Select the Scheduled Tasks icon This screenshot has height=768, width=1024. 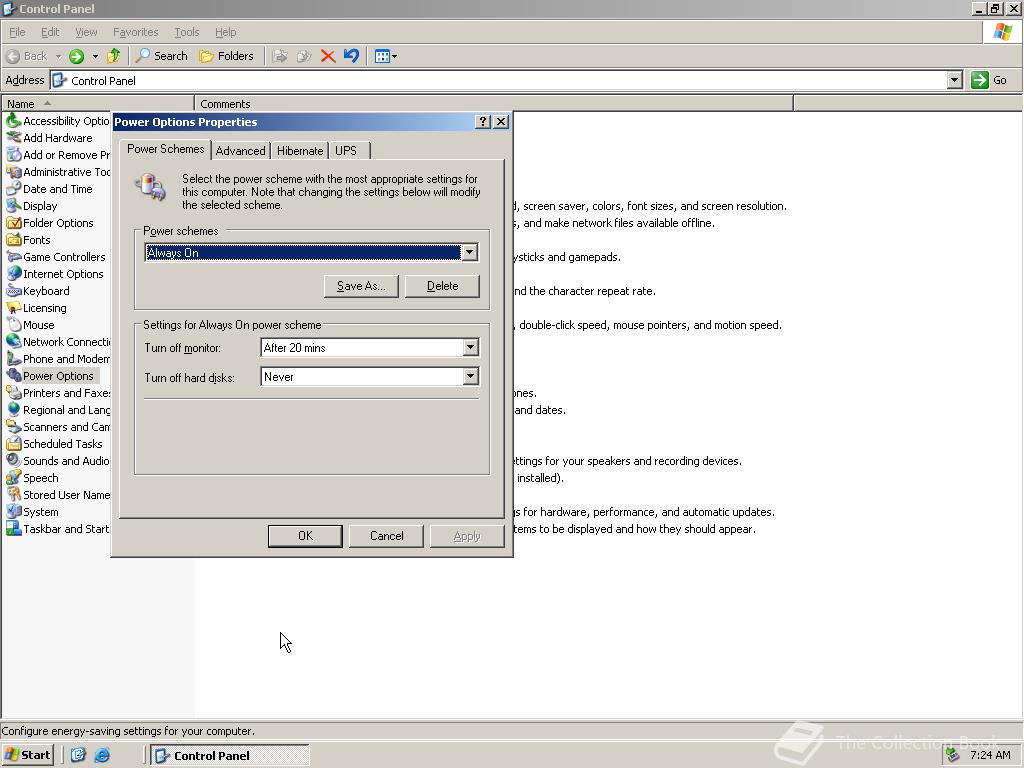point(14,443)
